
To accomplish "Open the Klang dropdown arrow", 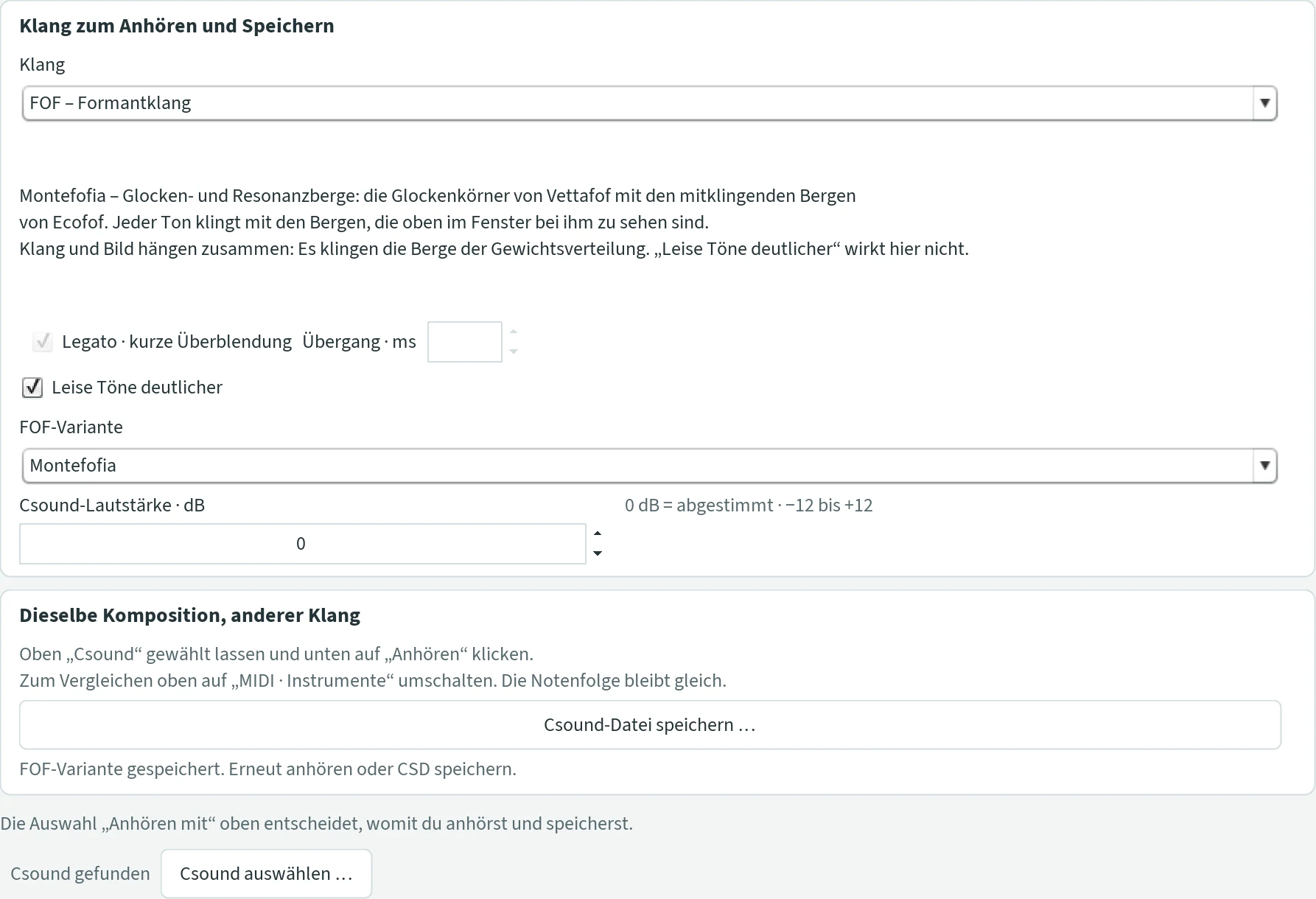I will [x=1264, y=103].
